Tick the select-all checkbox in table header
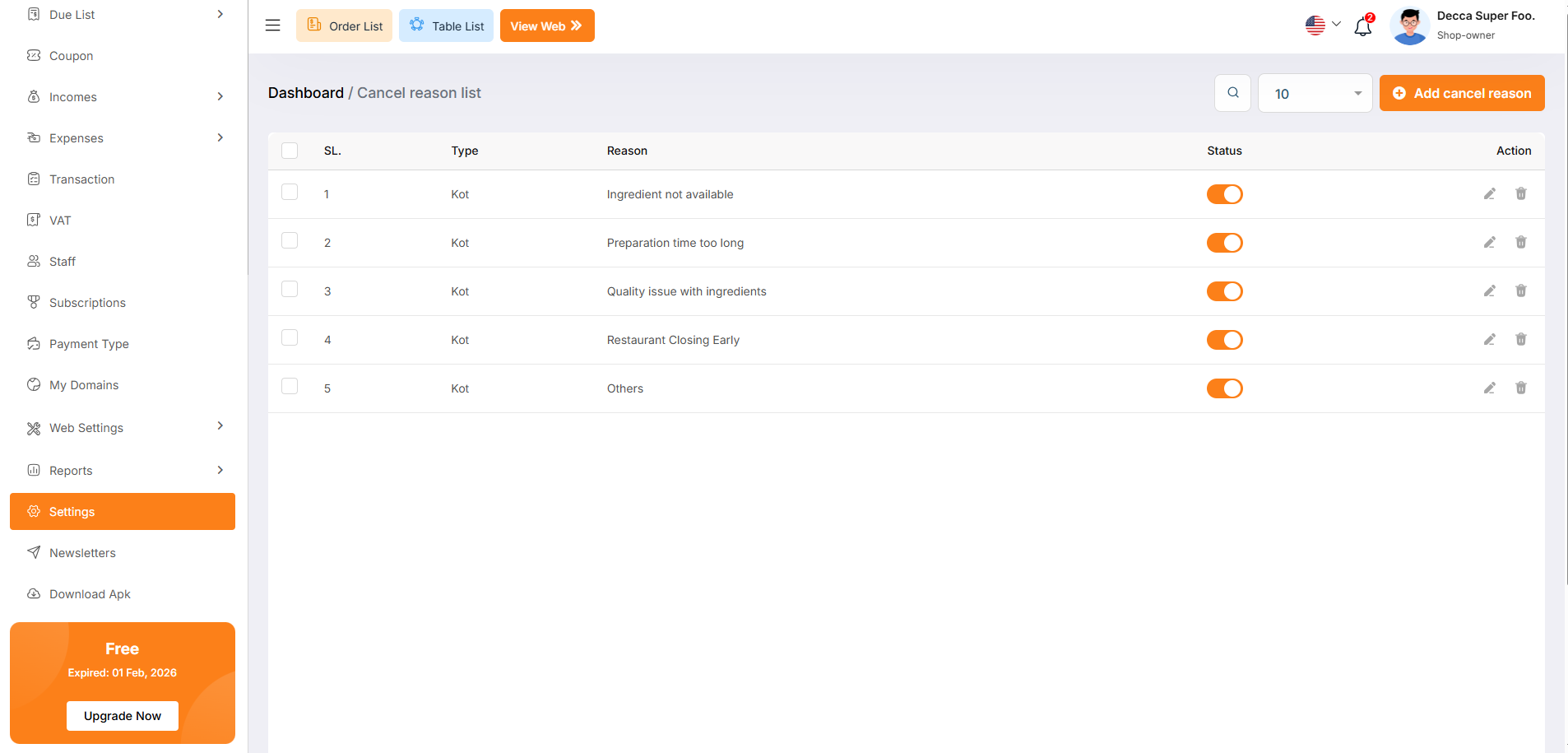 click(x=290, y=151)
